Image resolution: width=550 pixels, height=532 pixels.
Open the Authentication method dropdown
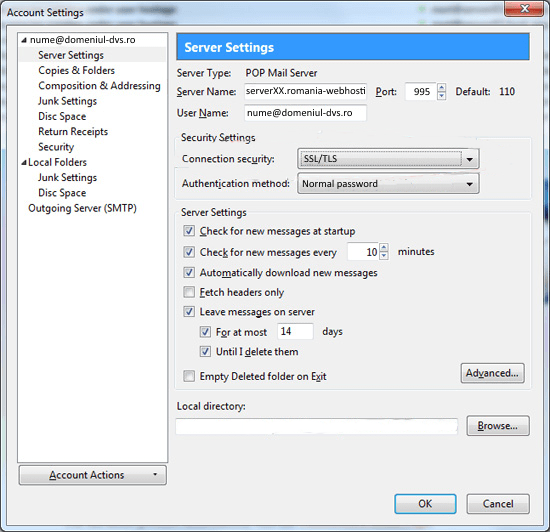388,183
